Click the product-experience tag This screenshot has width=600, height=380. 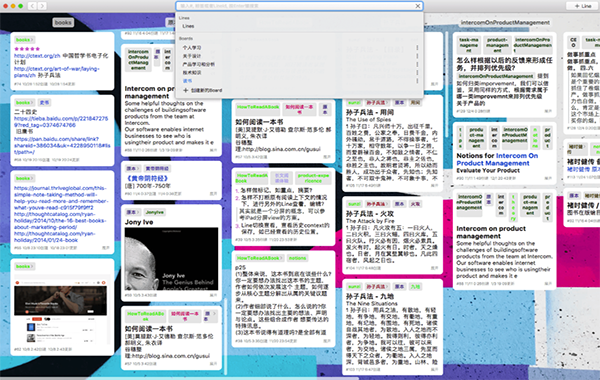313,178
